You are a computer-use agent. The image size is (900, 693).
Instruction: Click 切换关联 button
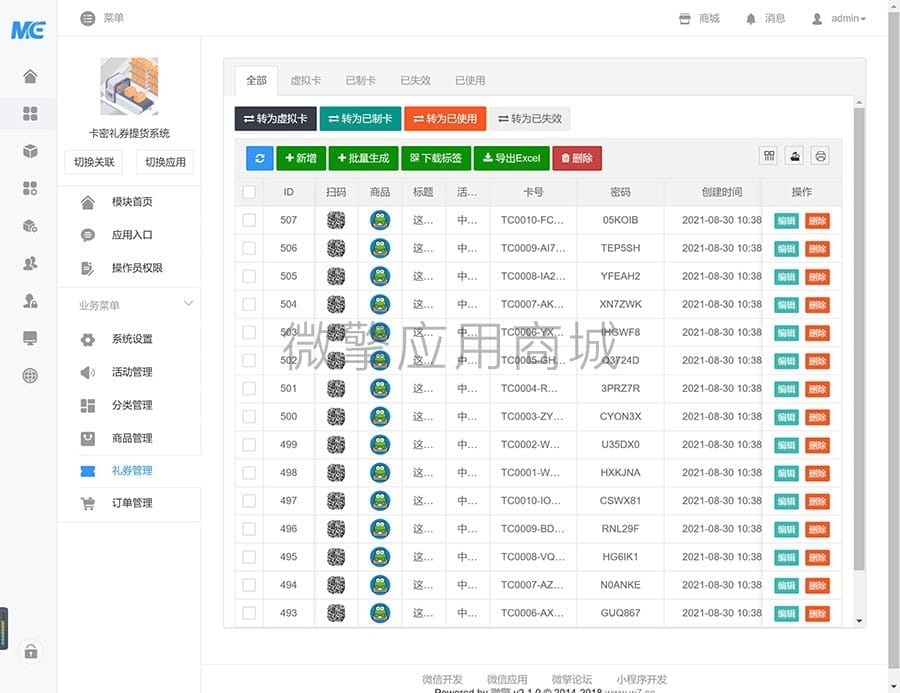point(94,162)
